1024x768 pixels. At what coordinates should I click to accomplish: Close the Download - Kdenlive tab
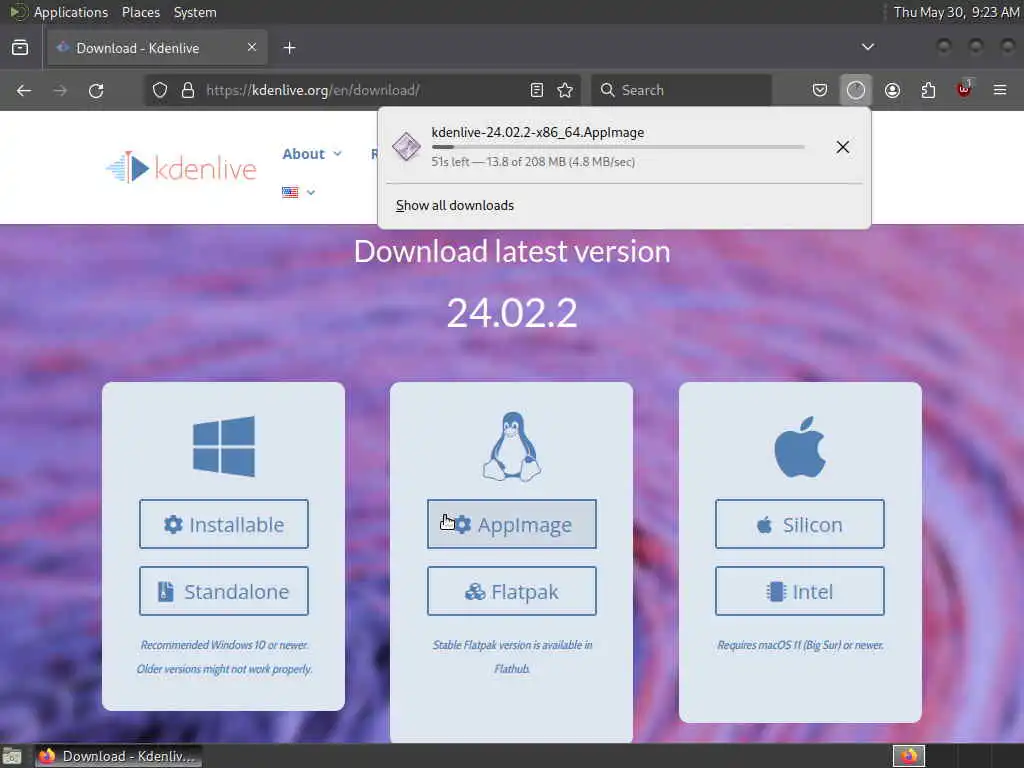tap(252, 47)
